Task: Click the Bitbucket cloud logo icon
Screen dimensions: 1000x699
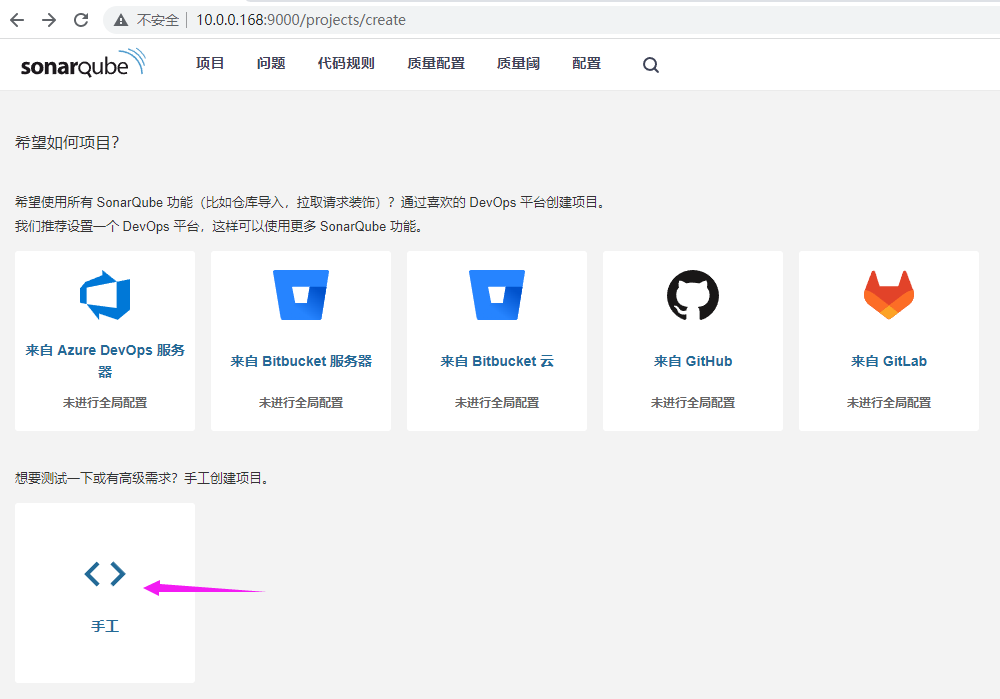Action: point(497,295)
